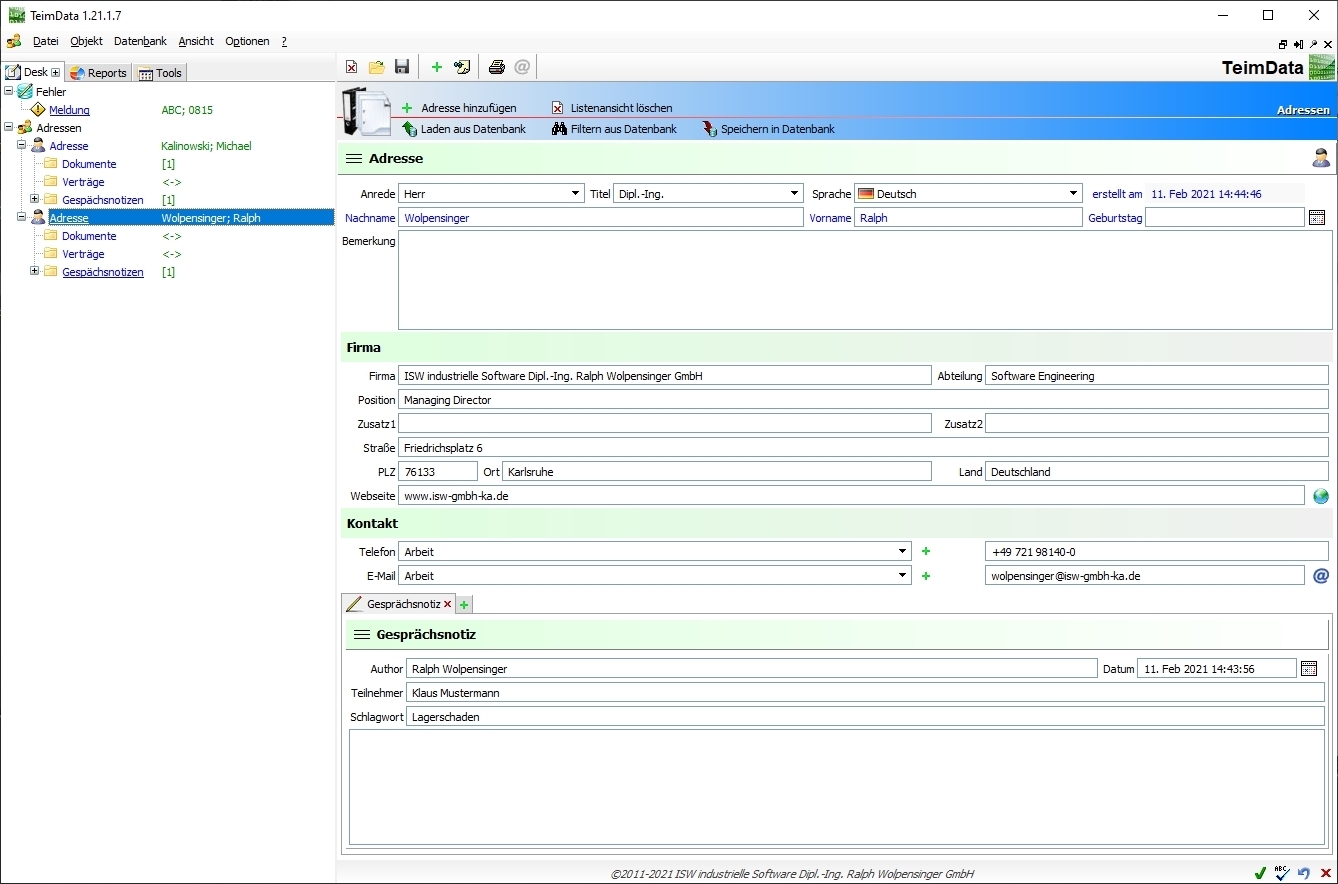1338x884 pixels.
Task: Open the Anrede dropdown
Action: coord(575,194)
